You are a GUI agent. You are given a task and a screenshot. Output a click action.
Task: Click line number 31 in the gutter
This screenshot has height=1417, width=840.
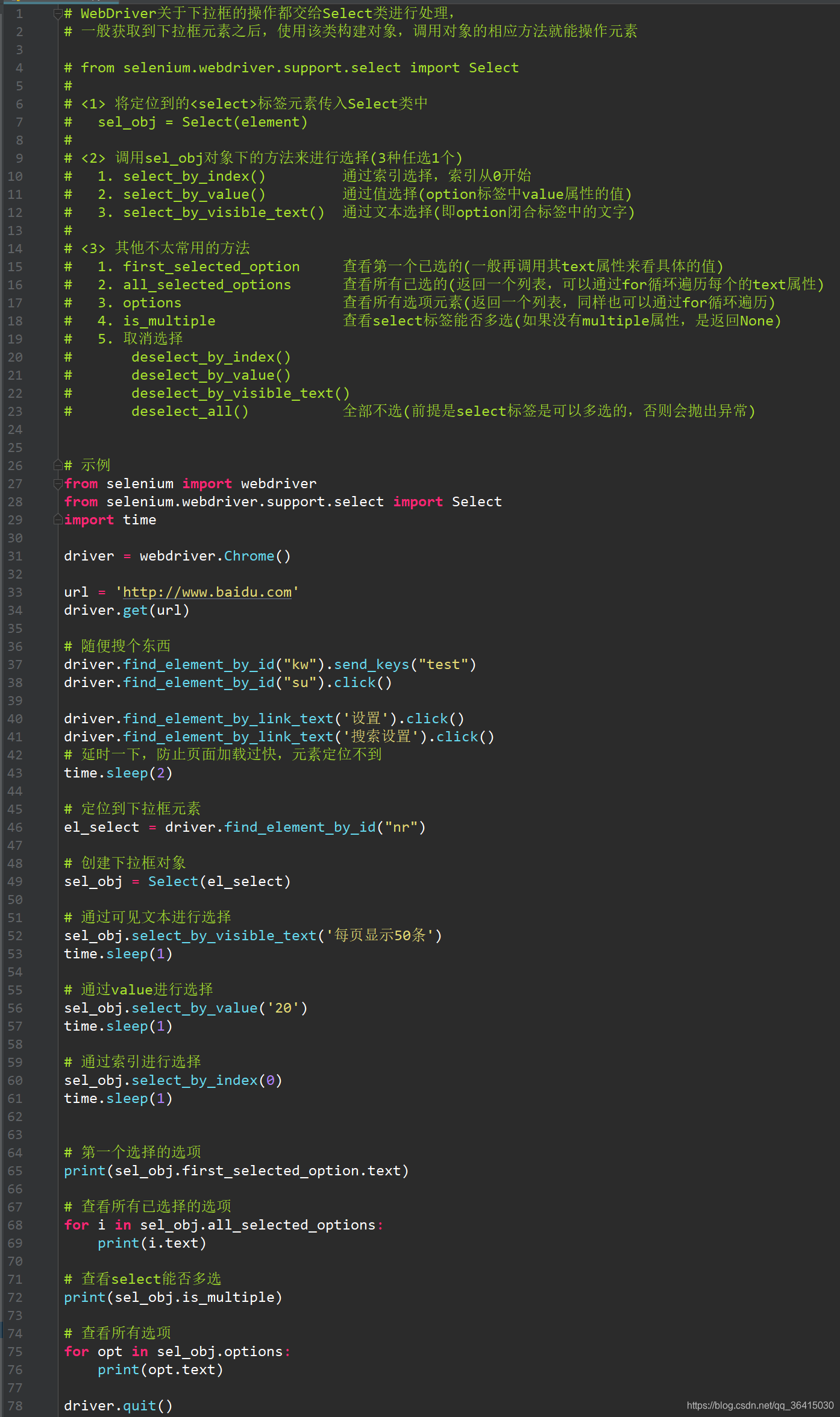(15, 556)
